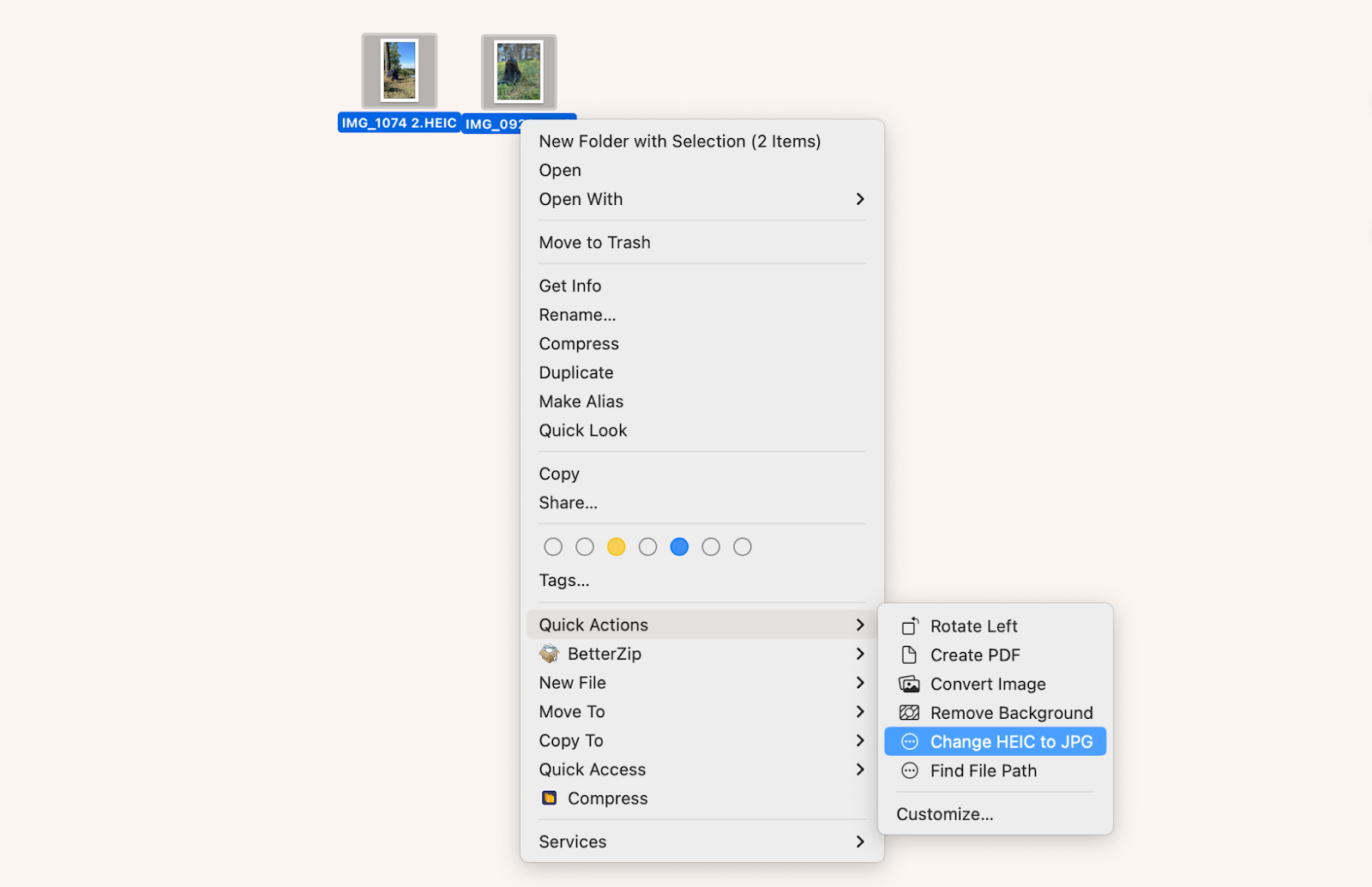The image size is (1372, 887).
Task: Click the BetterZip menu icon
Action: tap(550, 653)
